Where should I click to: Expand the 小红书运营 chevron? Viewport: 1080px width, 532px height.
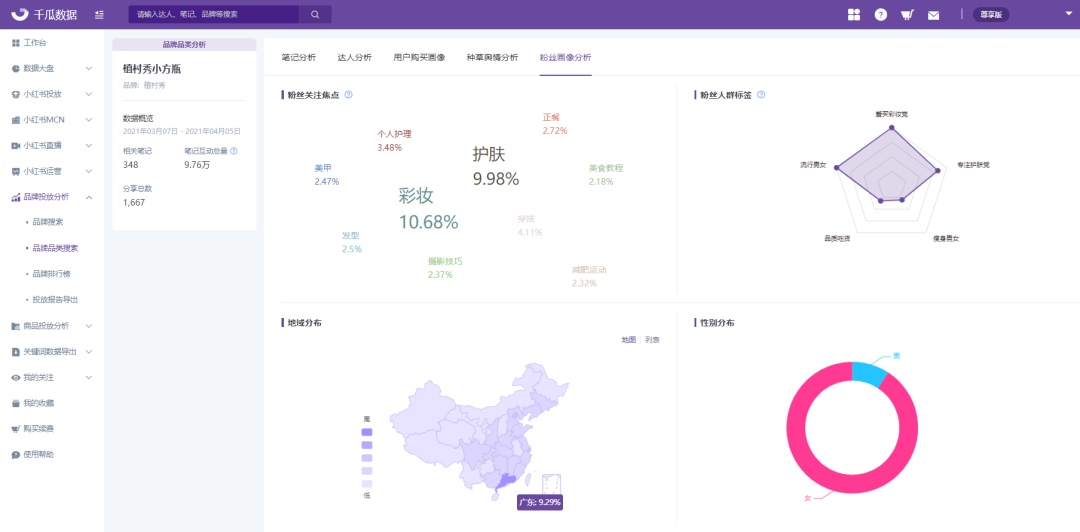point(89,172)
